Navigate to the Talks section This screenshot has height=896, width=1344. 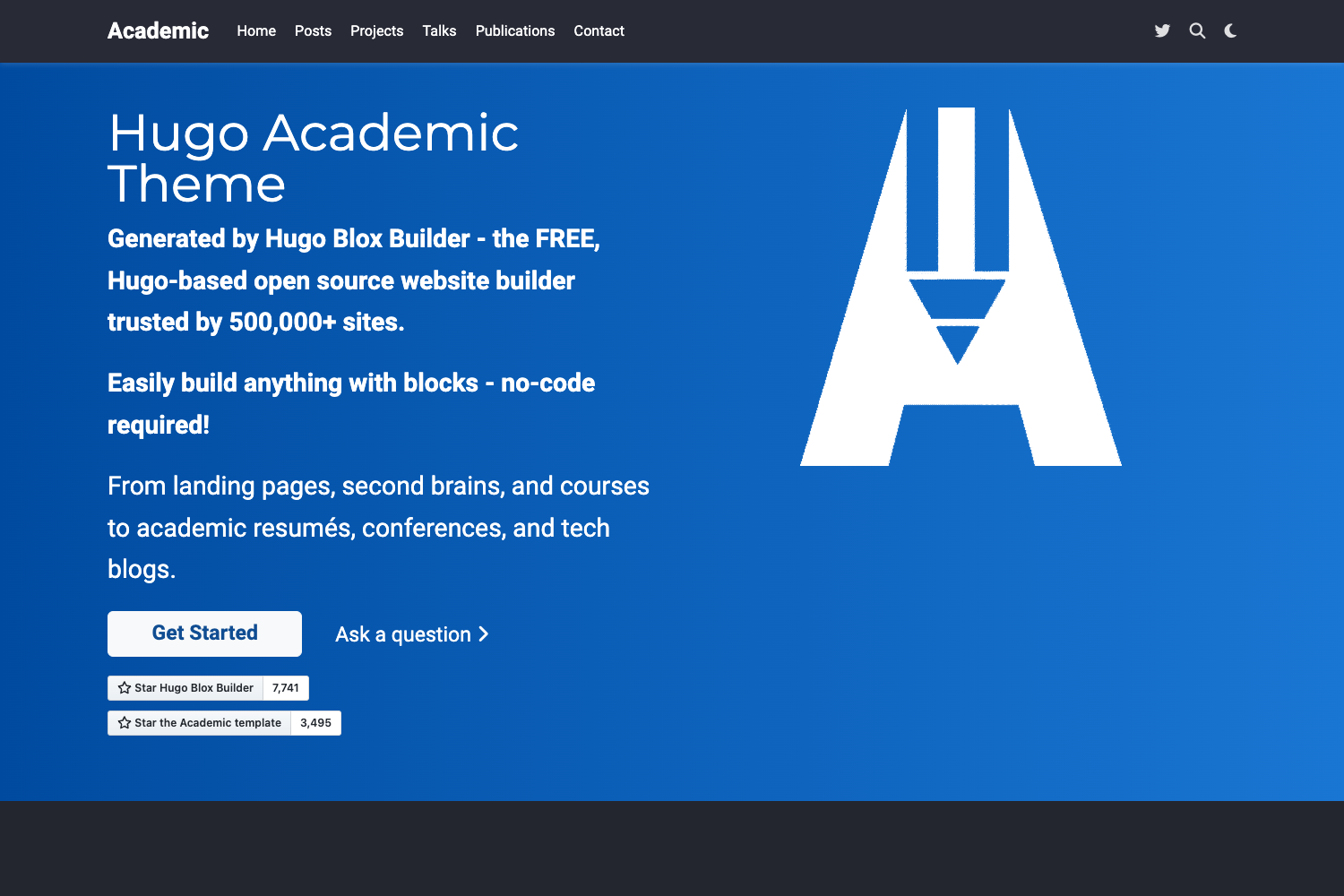click(x=438, y=30)
